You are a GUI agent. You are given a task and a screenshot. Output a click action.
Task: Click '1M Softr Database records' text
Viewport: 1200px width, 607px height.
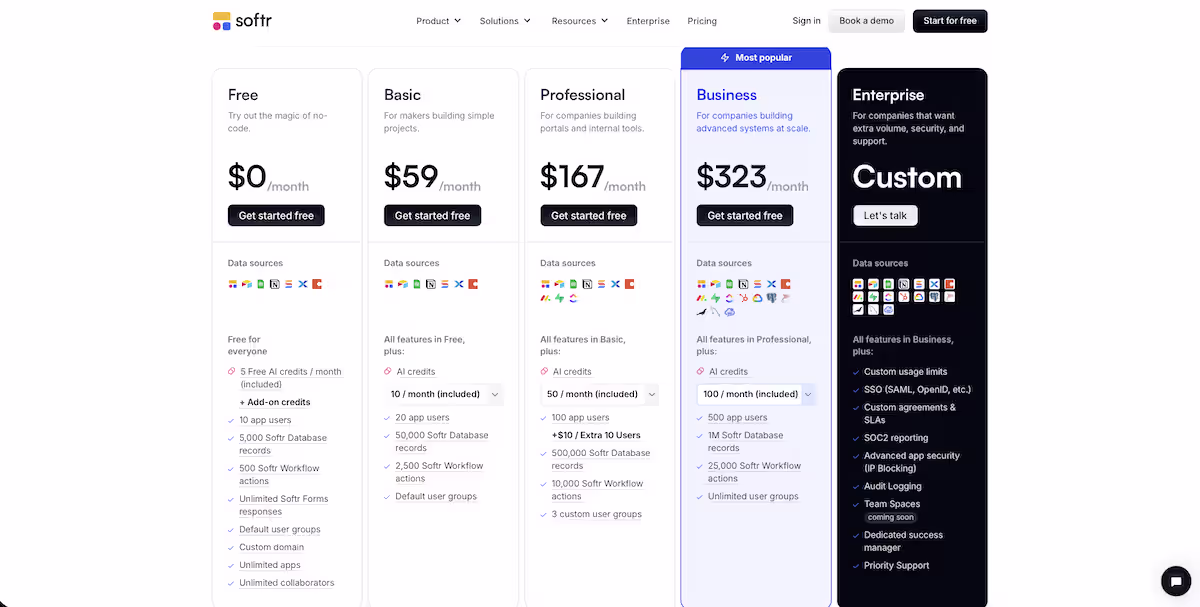click(746, 441)
